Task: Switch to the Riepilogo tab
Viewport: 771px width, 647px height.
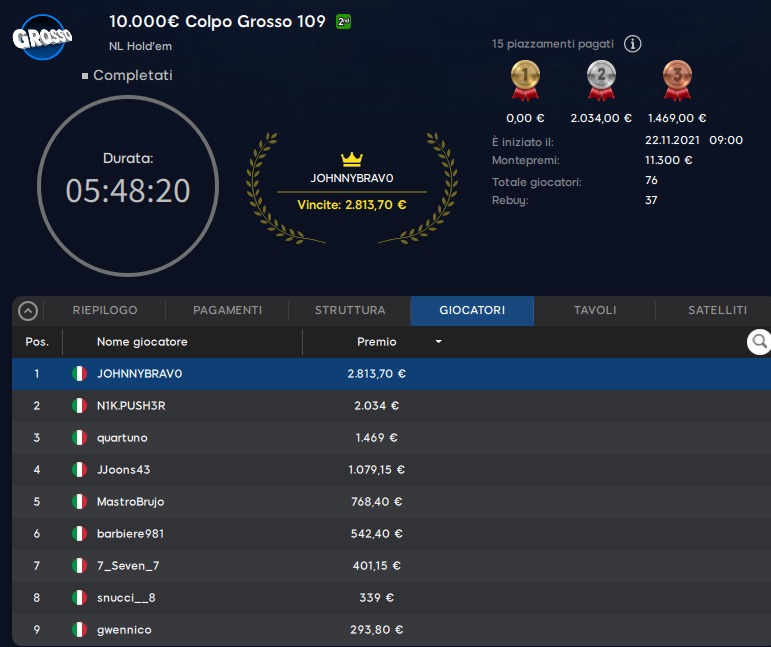Action: pos(105,310)
